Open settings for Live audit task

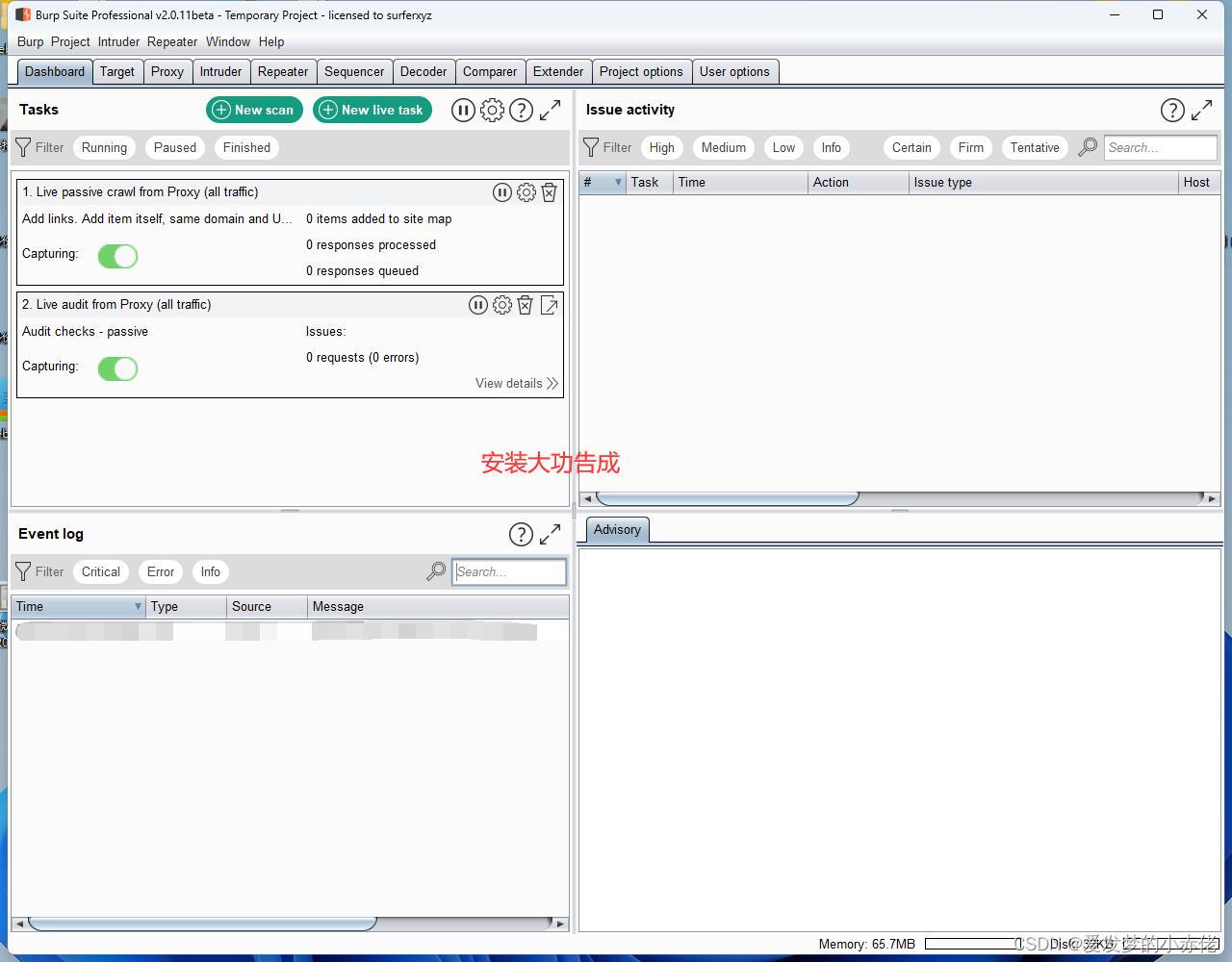click(502, 305)
